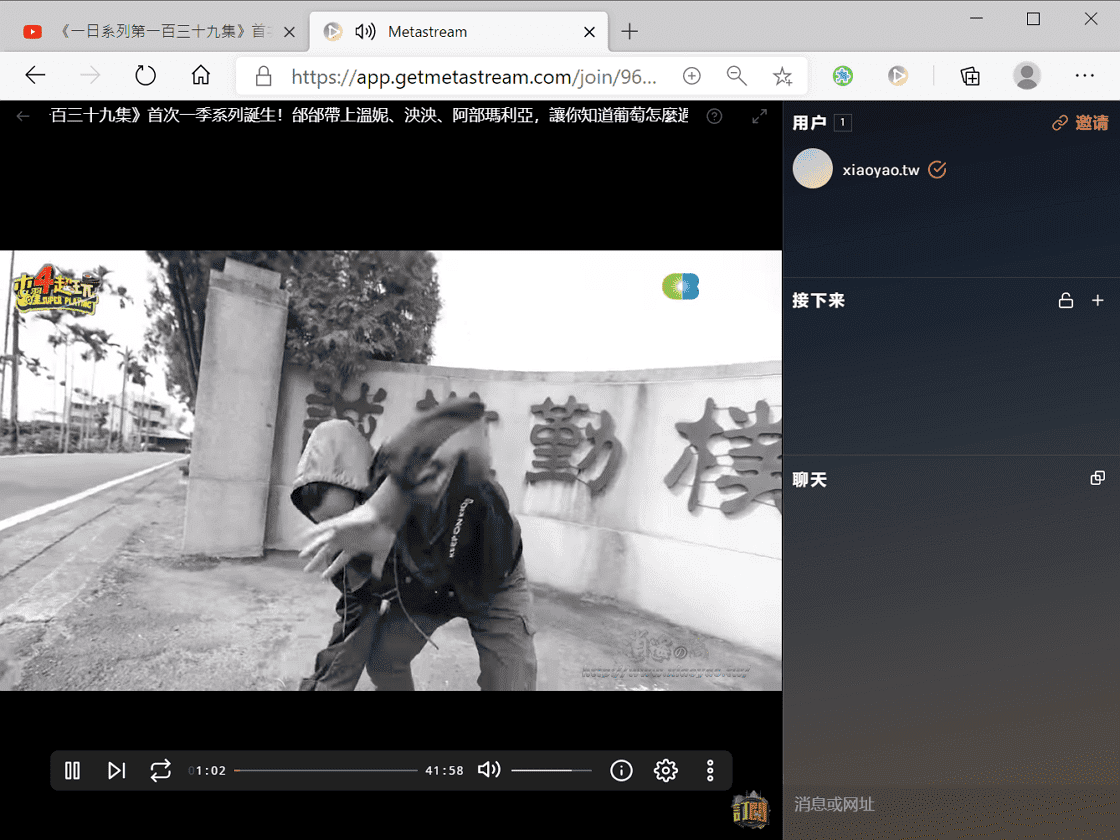The width and height of the screenshot is (1120, 840).
Task: Toggle the queue lock icon
Action: (x=1066, y=301)
